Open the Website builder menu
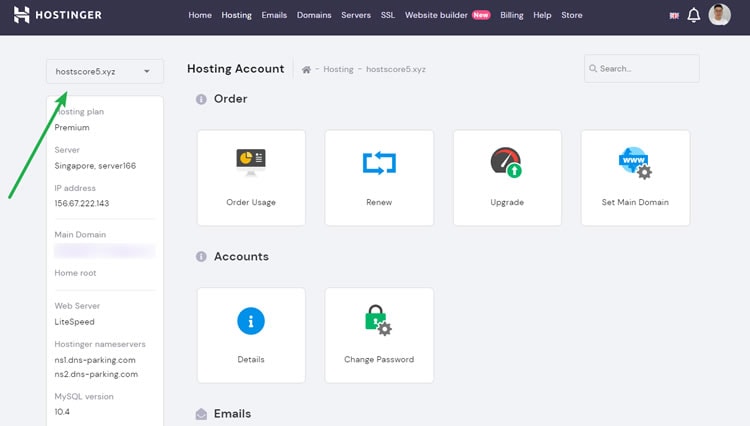This screenshot has height=426, width=750. (436, 15)
